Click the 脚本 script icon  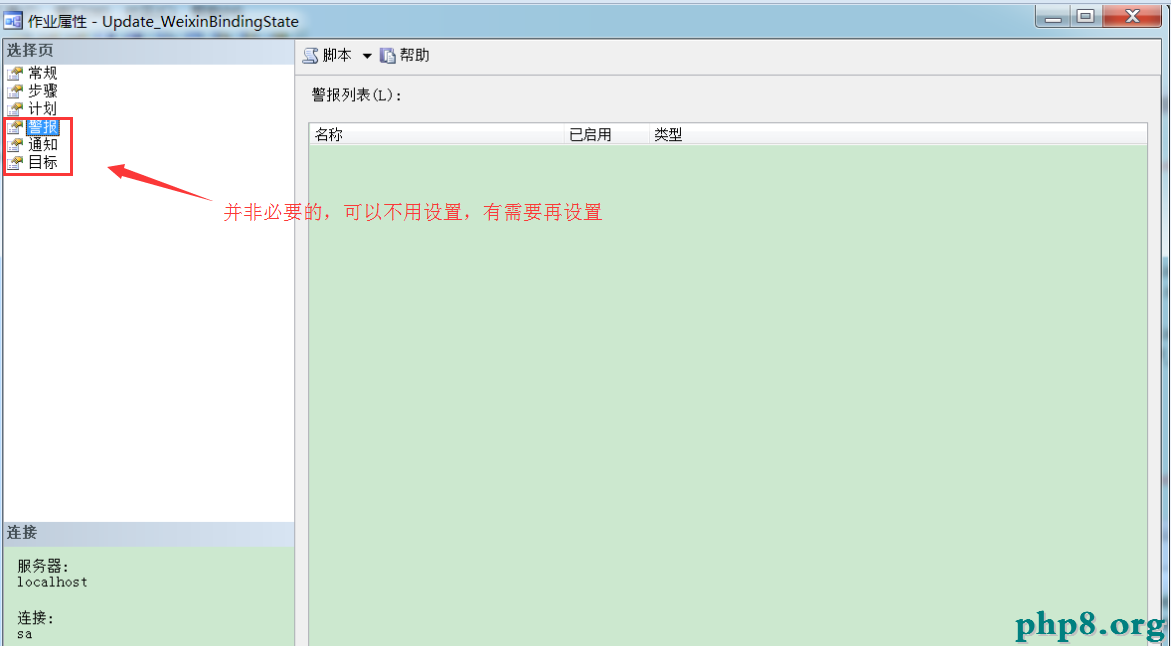[311, 56]
